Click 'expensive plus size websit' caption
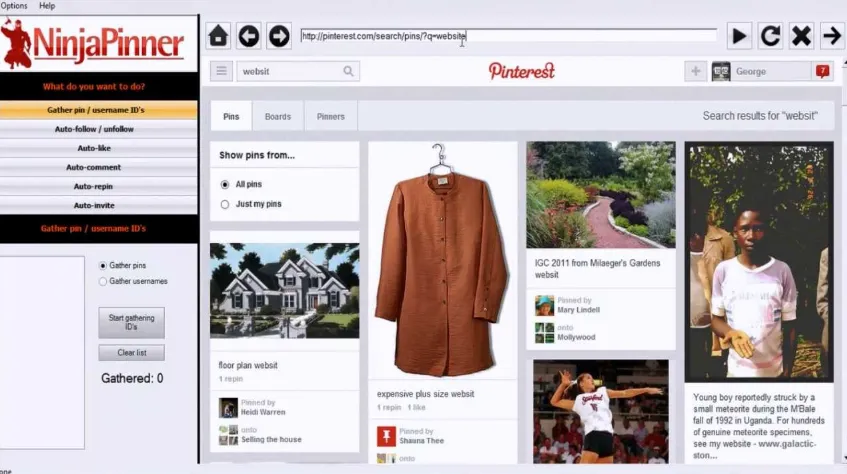Screen dimensions: 847x474 (x=426, y=394)
